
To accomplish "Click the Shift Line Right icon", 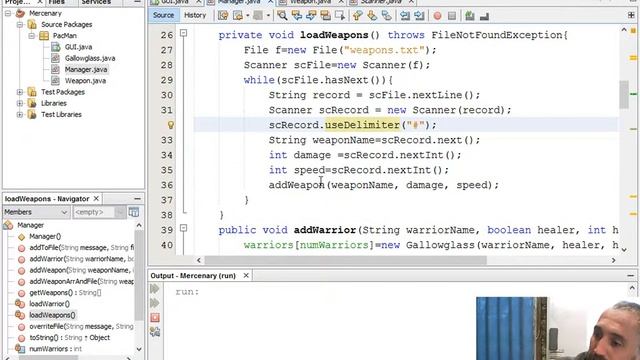I will [419, 16].
